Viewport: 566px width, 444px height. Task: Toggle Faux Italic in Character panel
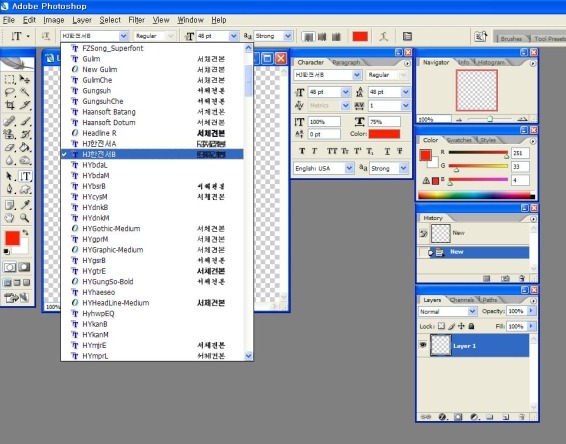(x=314, y=151)
